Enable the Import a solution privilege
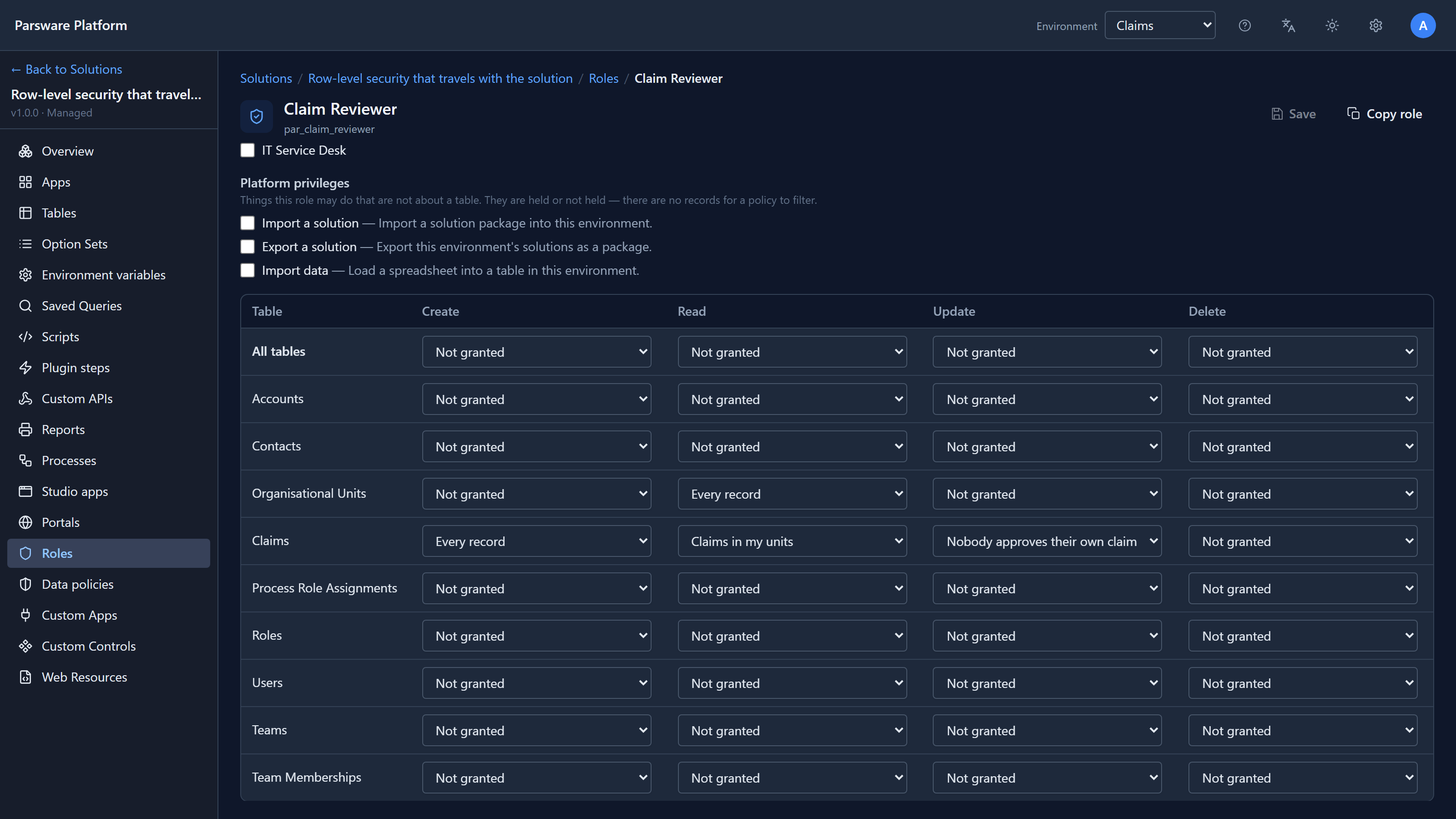Viewport: 1456px width, 819px height. point(248,223)
